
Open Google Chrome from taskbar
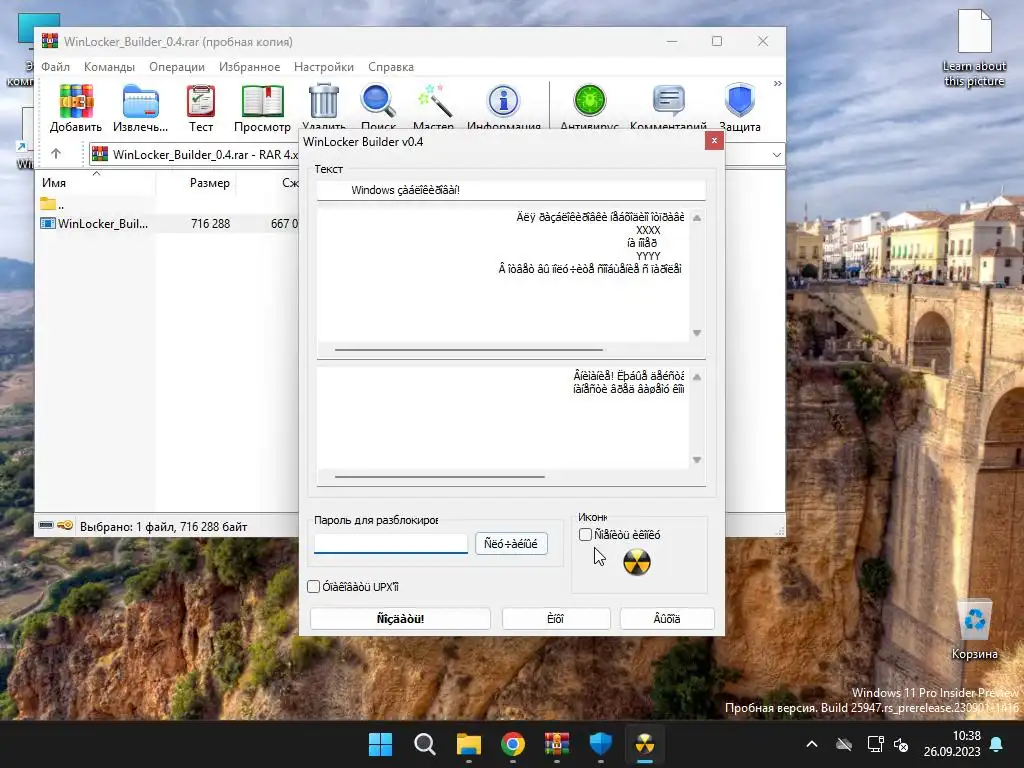coord(513,744)
